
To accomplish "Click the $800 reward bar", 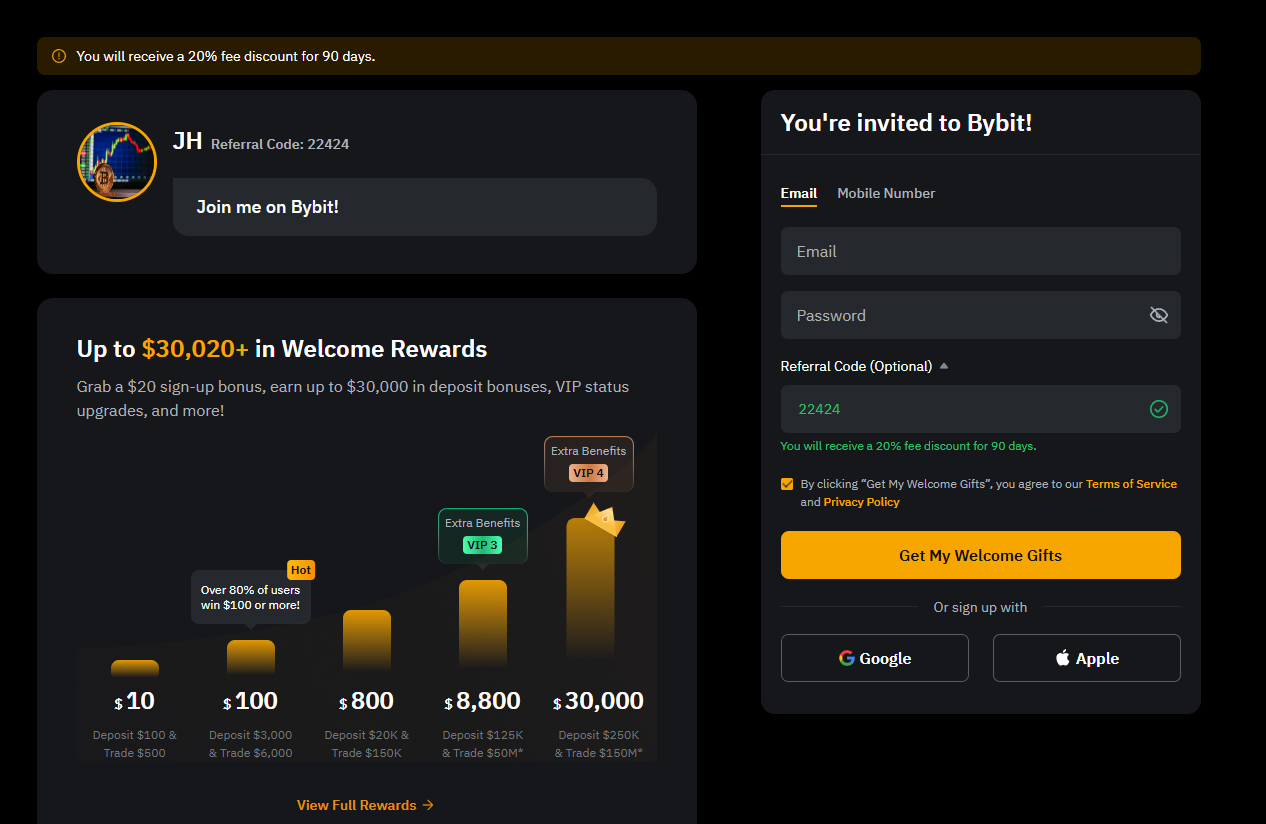I will 367,641.
